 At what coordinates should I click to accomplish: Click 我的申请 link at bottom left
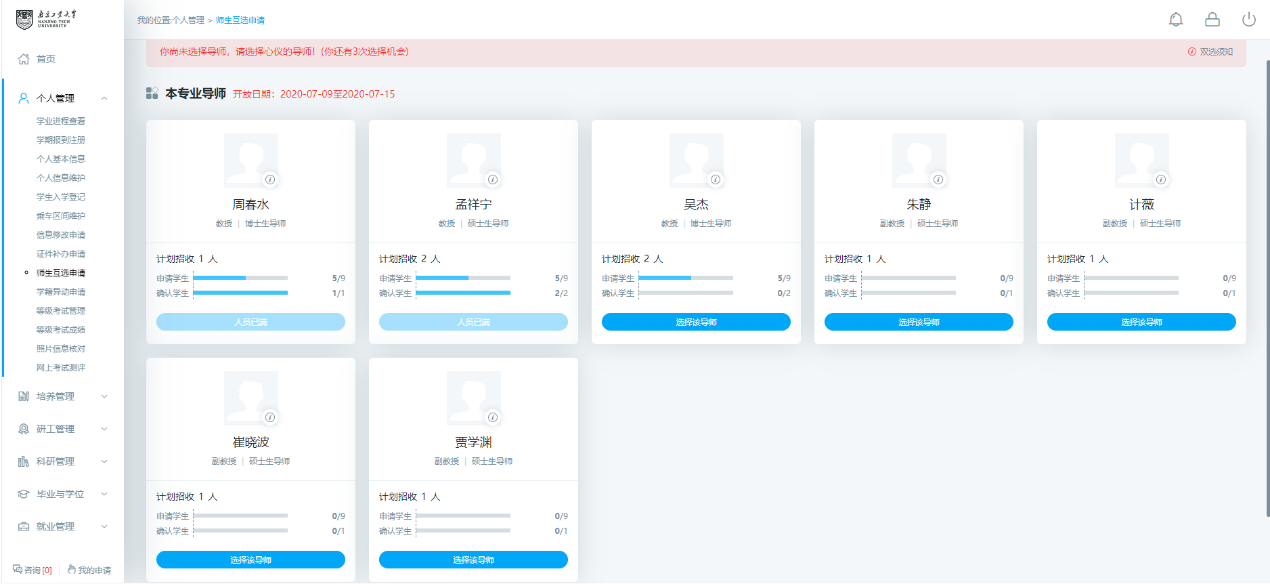pos(90,570)
